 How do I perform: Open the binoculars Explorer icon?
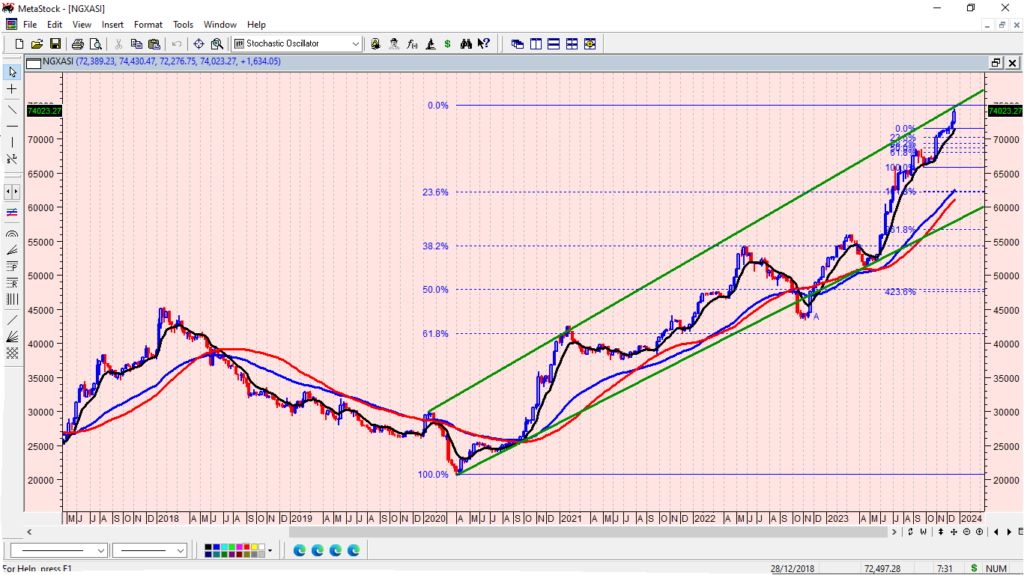tap(465, 44)
